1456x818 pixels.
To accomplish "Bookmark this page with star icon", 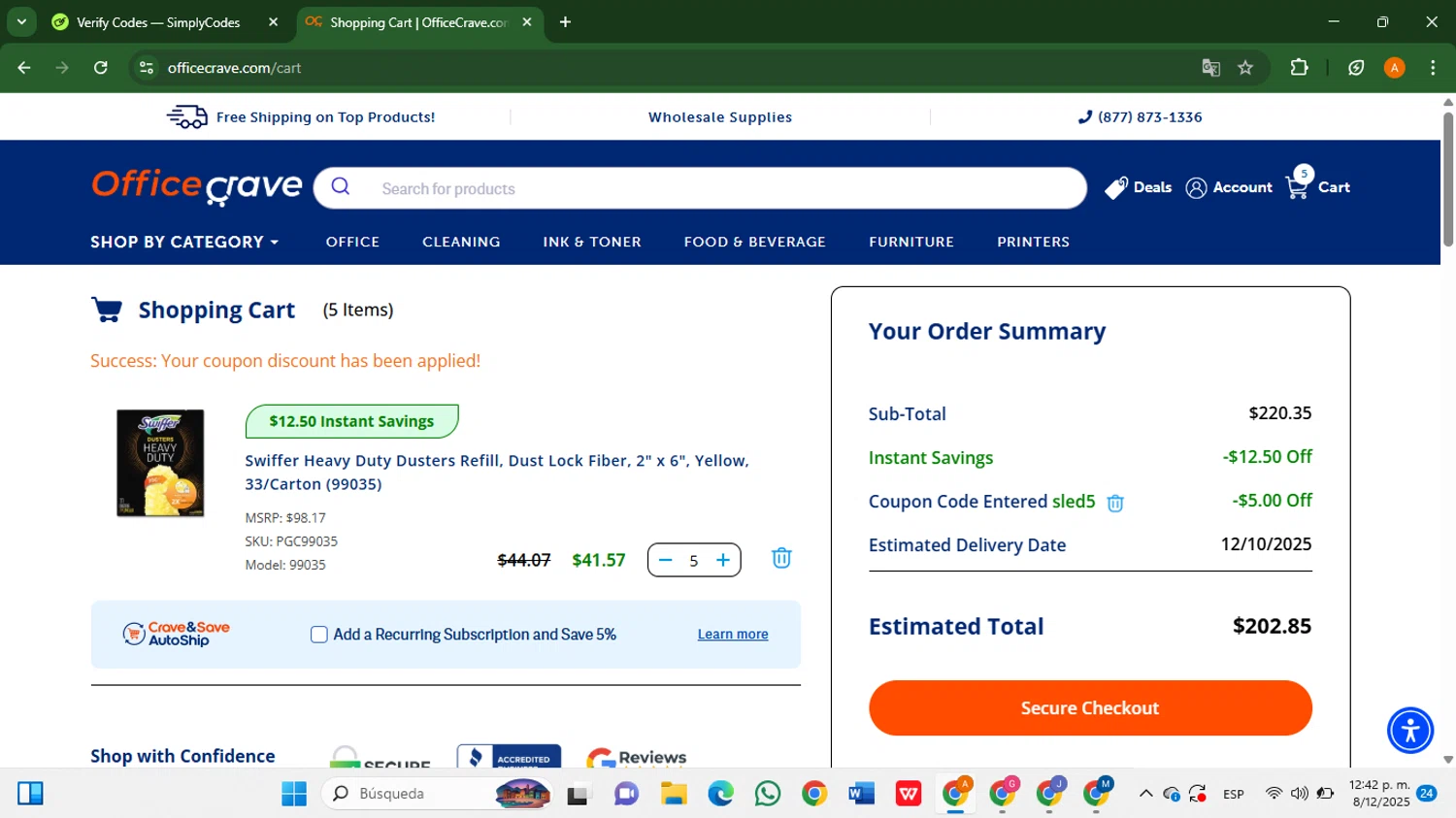I will 1245,68.
